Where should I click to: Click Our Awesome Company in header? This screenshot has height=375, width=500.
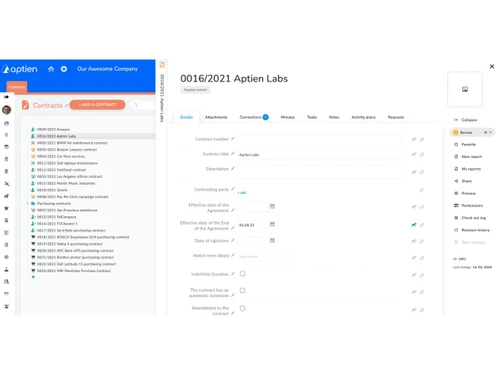(107, 69)
